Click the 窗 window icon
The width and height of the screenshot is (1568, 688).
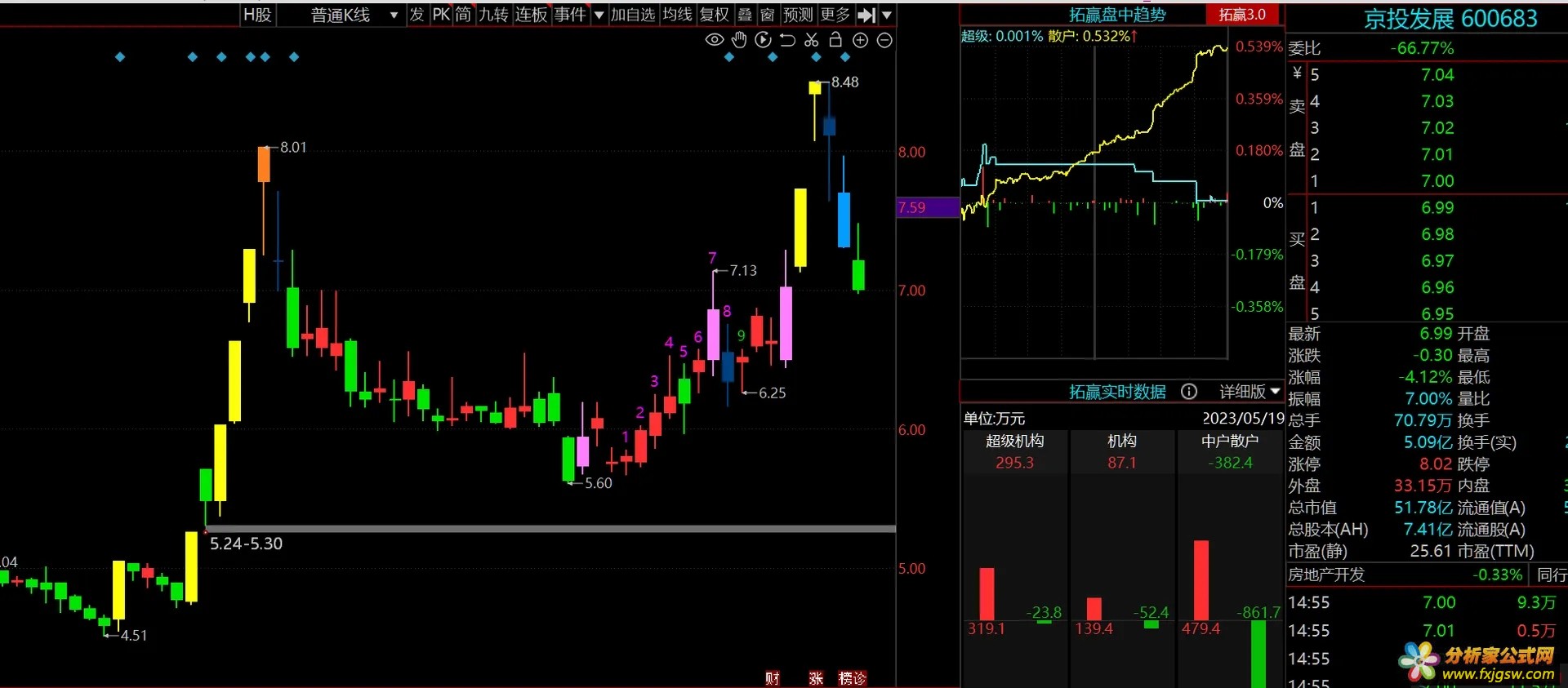[x=767, y=15]
